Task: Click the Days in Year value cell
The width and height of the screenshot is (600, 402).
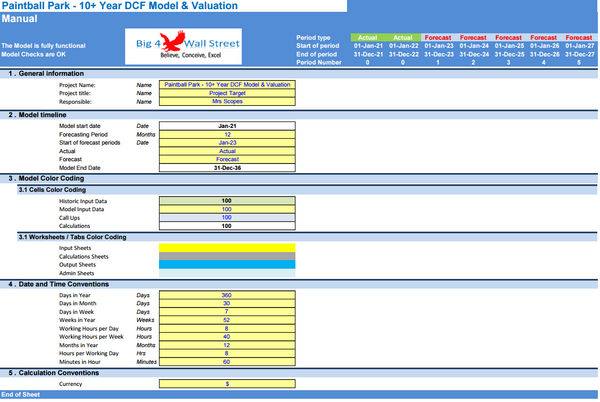Action: click(226, 295)
